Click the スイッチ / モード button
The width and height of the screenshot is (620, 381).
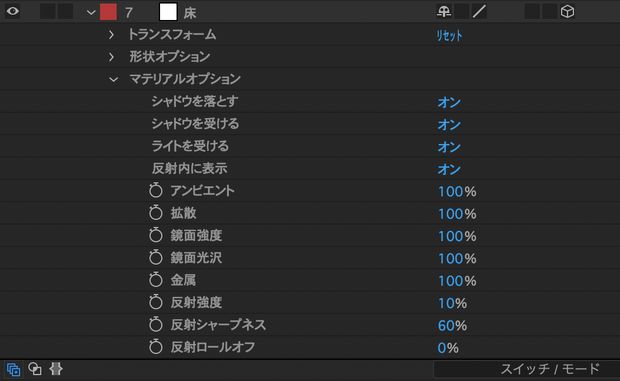[550, 369]
